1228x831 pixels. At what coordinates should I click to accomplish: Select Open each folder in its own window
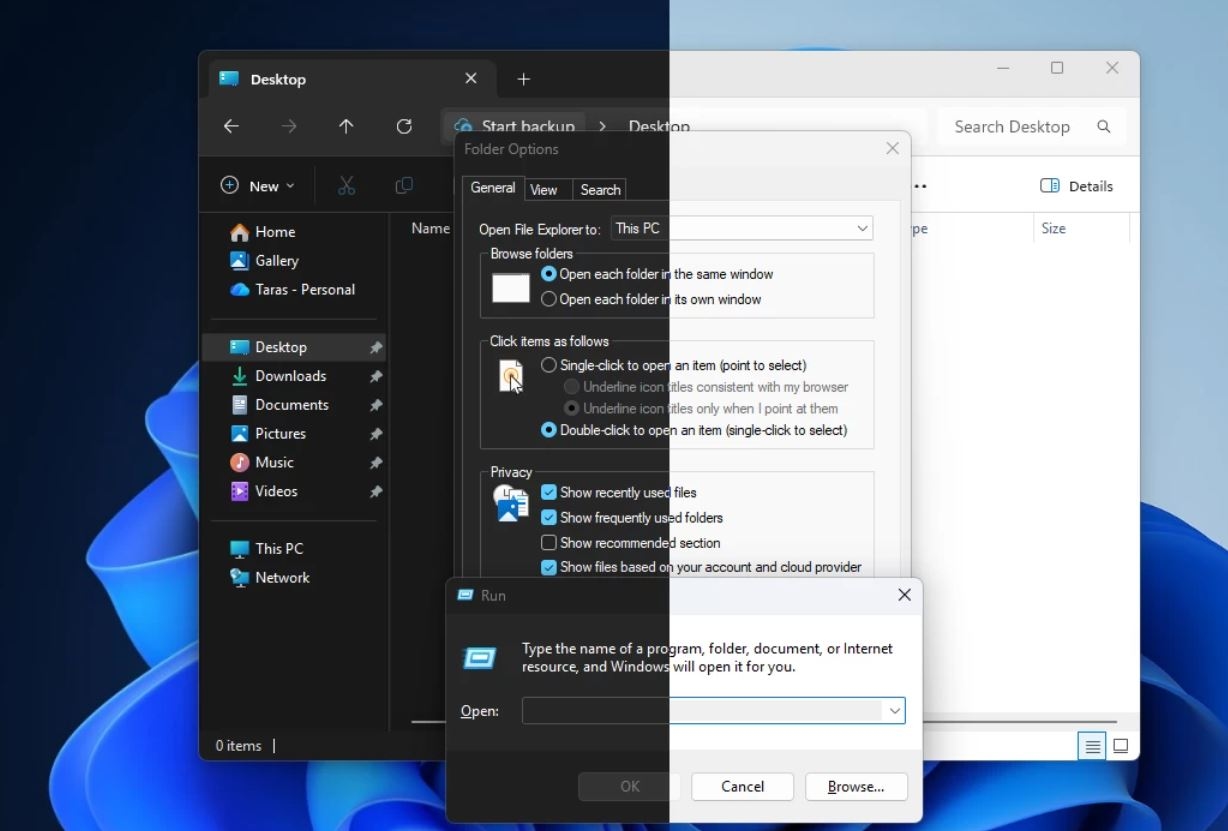pos(651,299)
